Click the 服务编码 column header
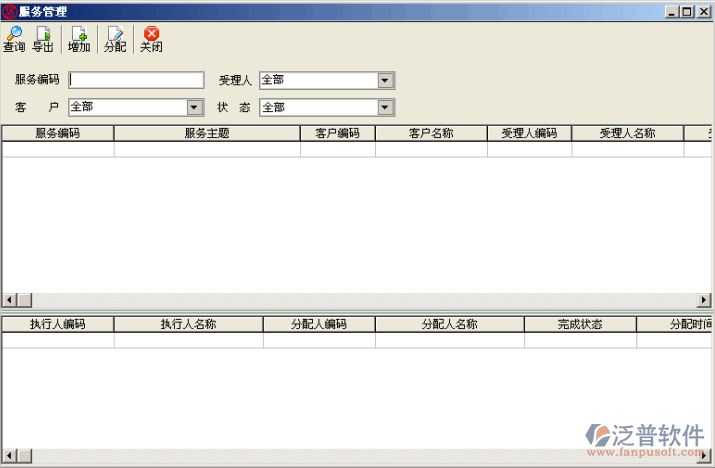This screenshot has width=715, height=468. click(57, 133)
